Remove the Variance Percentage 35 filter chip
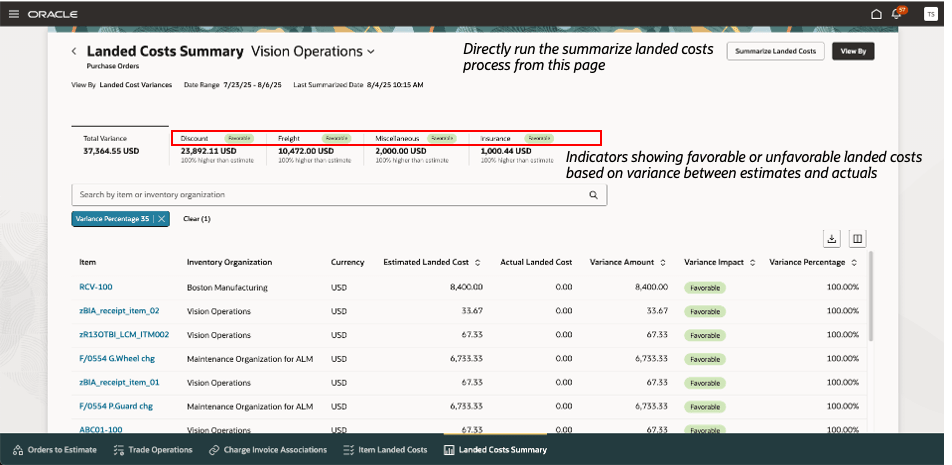Screen dimensions: 952x465 pyautogui.click(x=162, y=219)
